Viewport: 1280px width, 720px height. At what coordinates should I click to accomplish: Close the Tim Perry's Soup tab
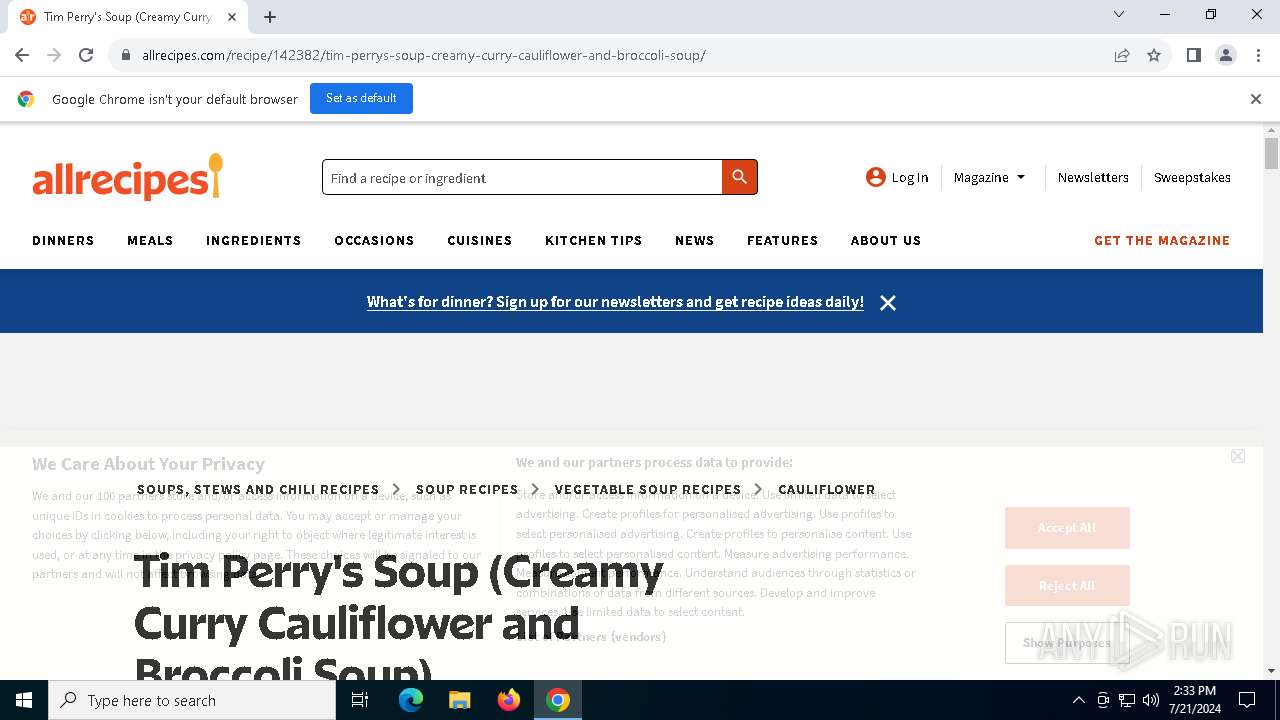click(232, 16)
